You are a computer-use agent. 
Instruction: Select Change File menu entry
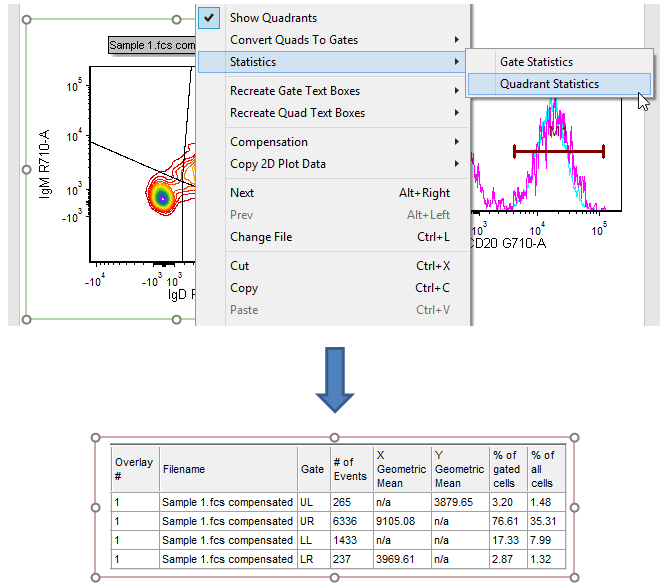(x=263, y=237)
